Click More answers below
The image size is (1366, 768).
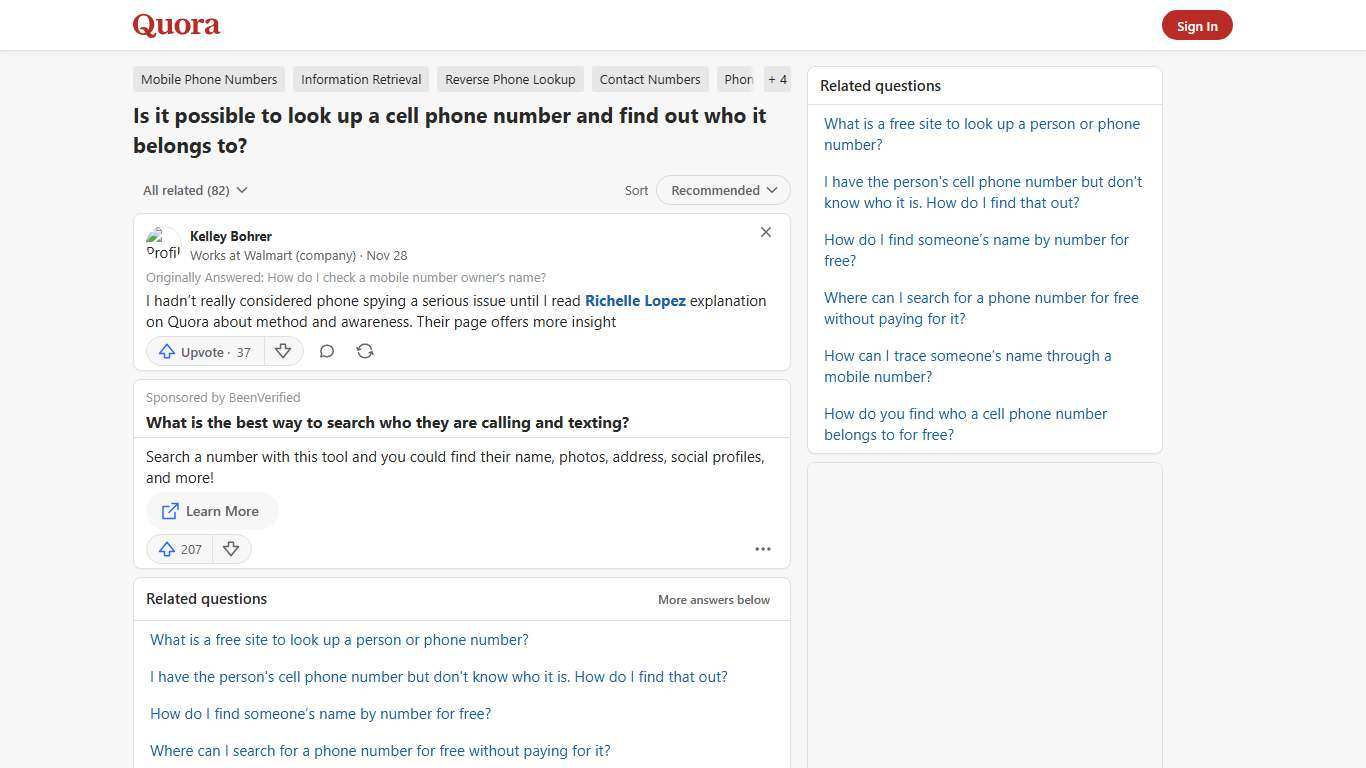coord(713,599)
